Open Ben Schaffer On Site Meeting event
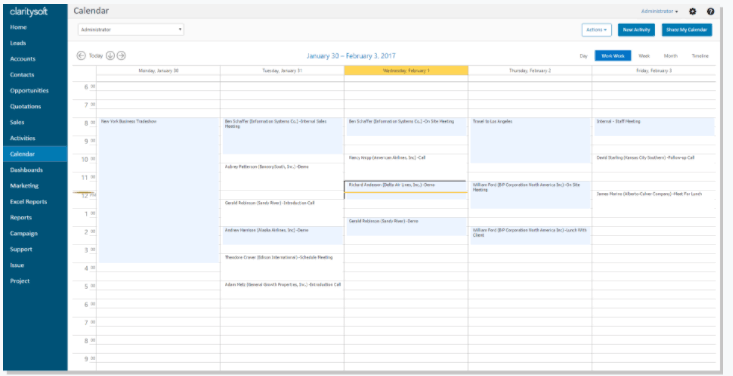 [406, 127]
